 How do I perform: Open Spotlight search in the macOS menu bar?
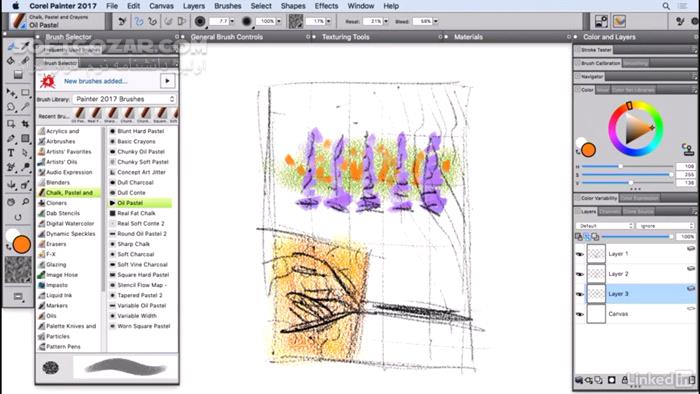666,6
